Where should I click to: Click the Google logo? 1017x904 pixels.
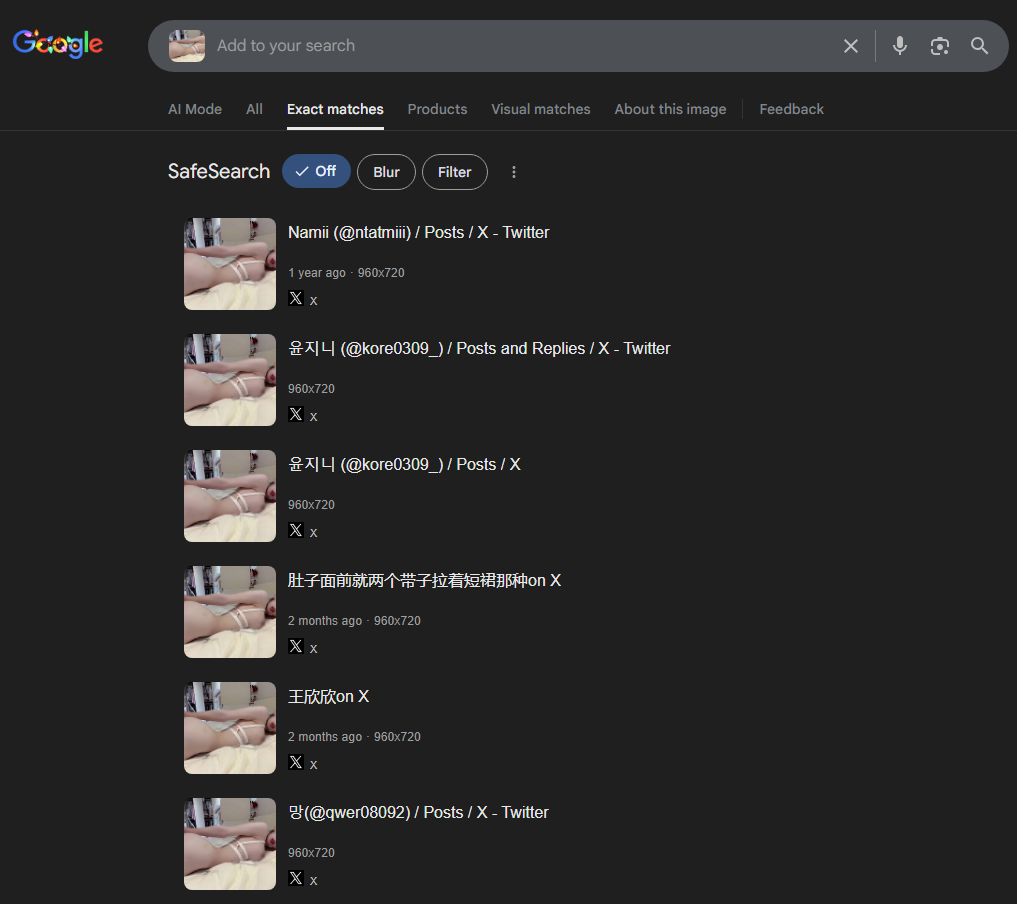pyautogui.click(x=58, y=44)
